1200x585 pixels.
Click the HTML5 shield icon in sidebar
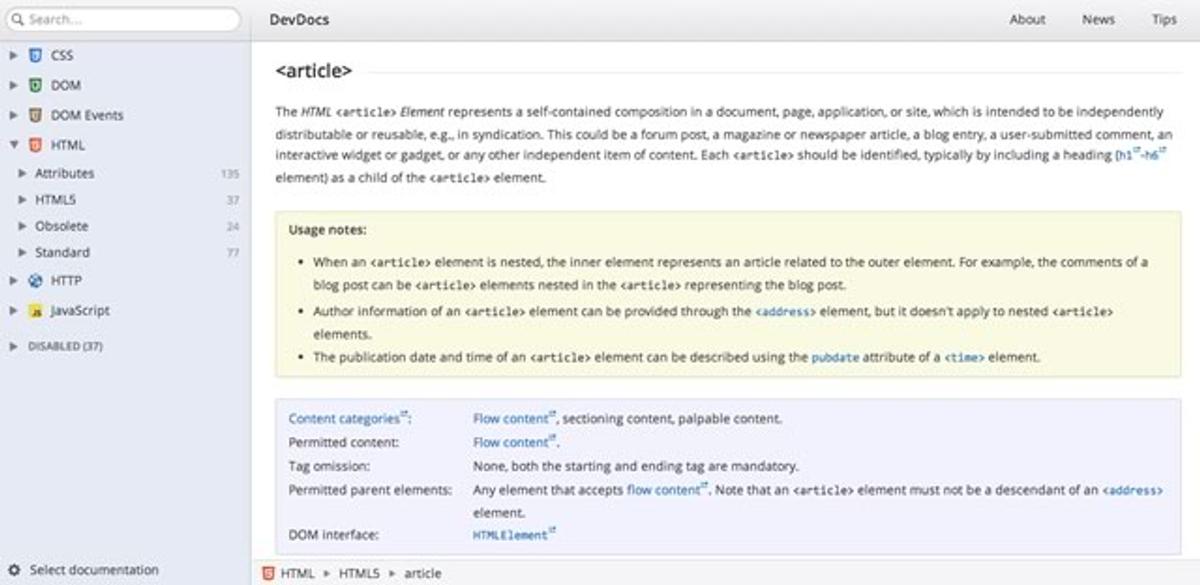tap(36, 145)
